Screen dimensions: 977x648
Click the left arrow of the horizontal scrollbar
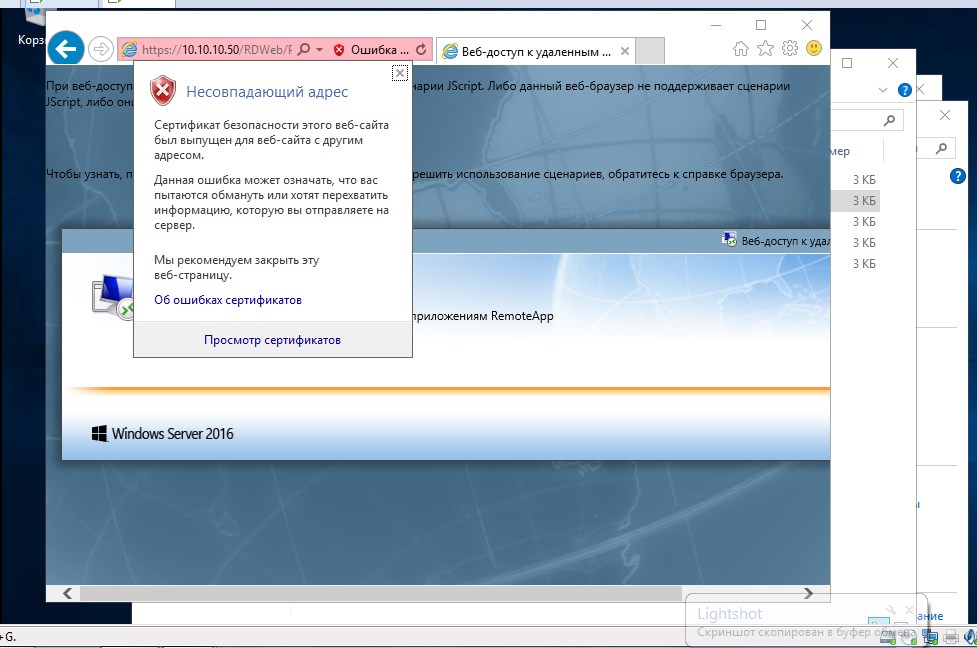[67, 593]
